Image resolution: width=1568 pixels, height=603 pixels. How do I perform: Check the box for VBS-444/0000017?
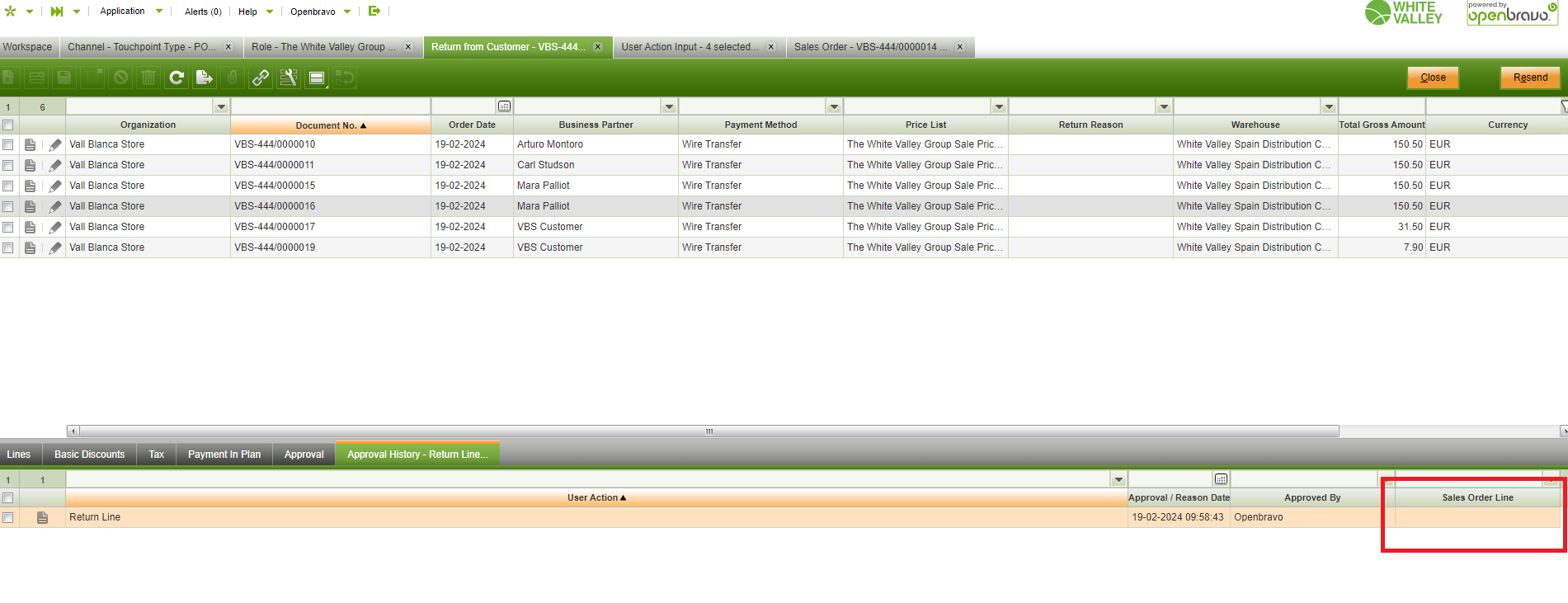point(8,227)
